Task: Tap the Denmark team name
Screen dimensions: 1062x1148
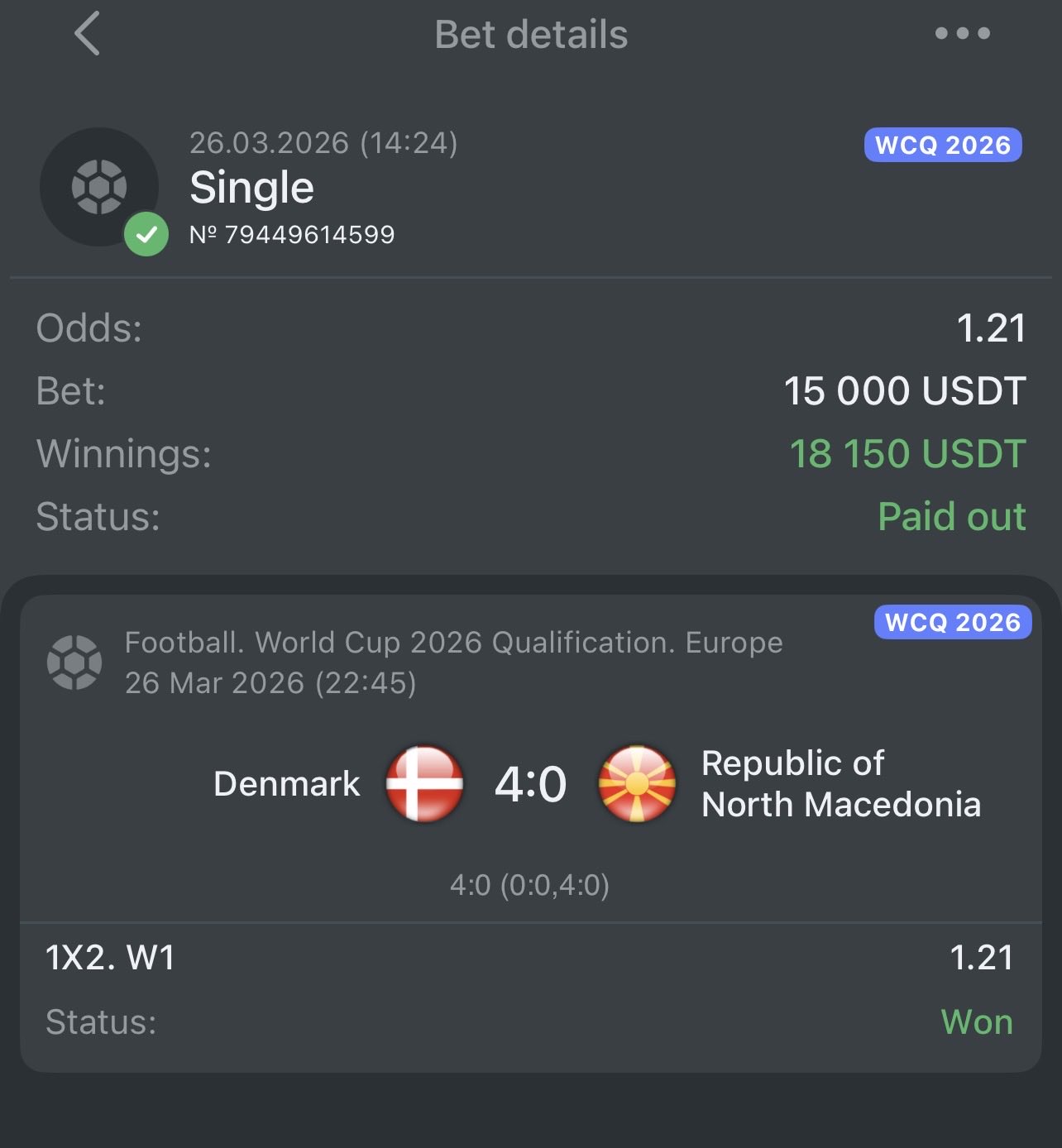Action: point(286,783)
